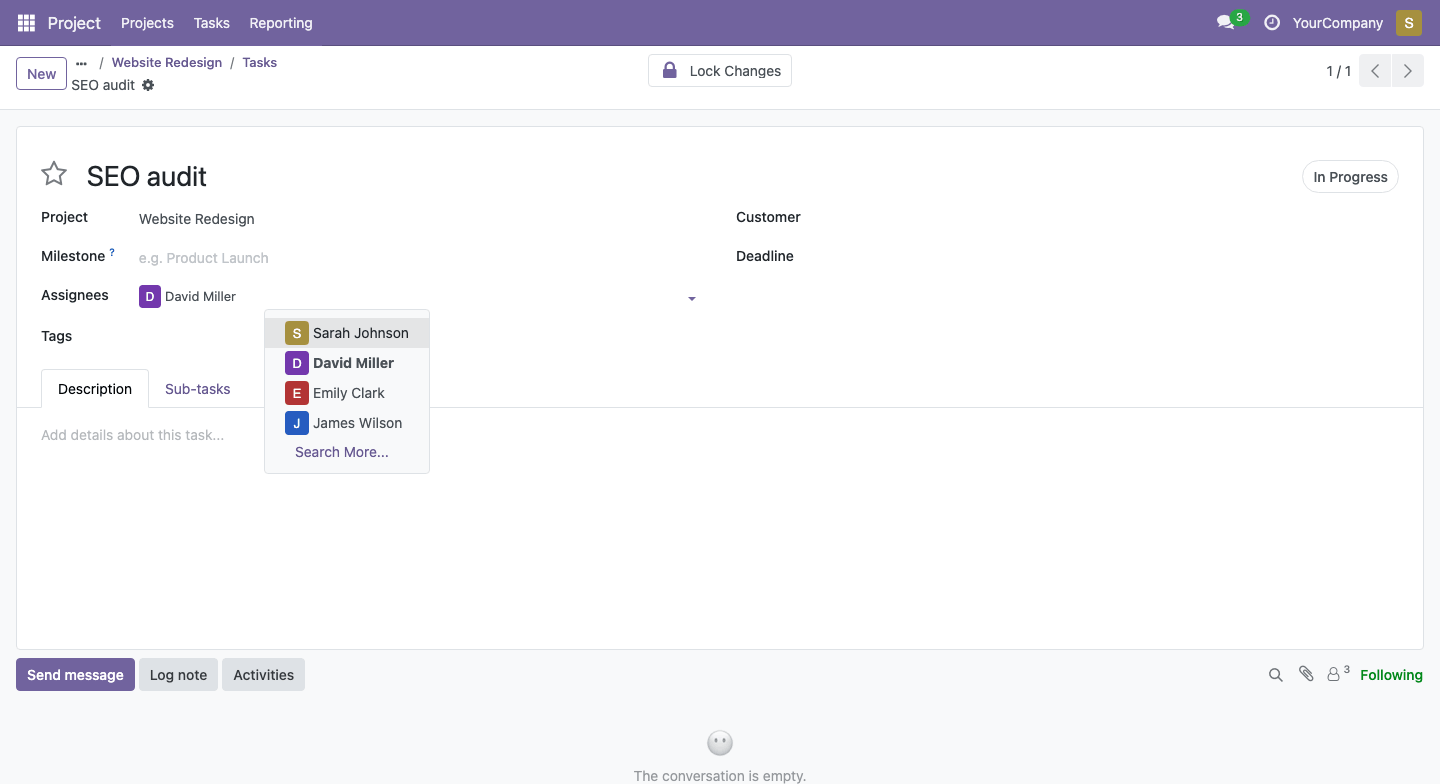Click the Project field Website Redesign
Image resolution: width=1440 pixels, height=784 pixels.
[x=418, y=219]
